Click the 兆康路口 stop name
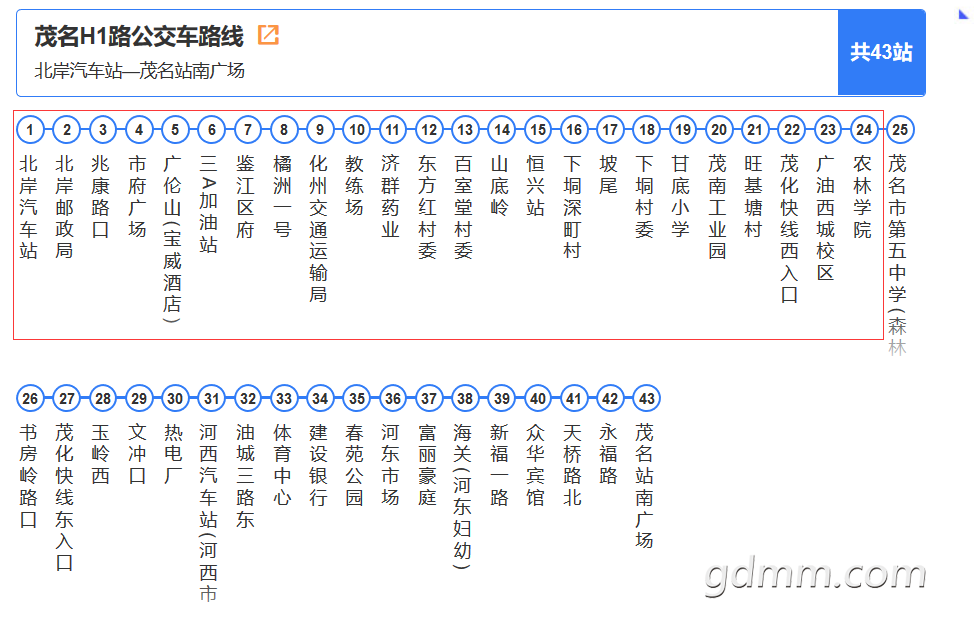The image size is (974, 637). point(101,196)
